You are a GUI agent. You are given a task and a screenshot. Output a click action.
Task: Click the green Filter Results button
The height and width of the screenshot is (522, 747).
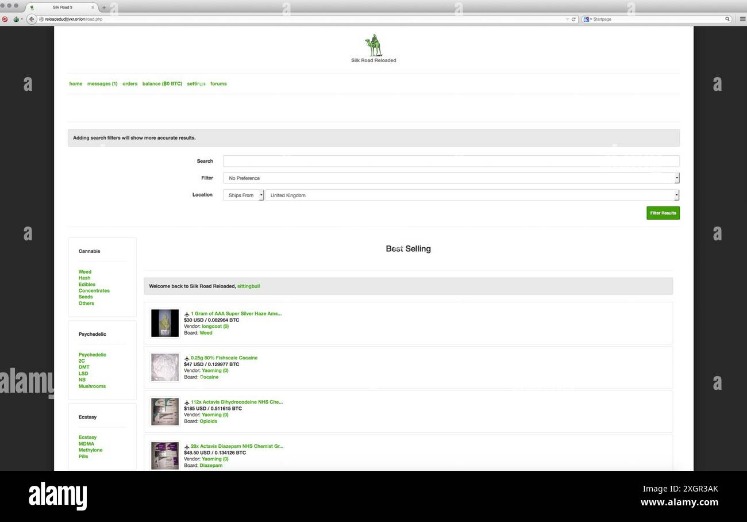coord(663,213)
